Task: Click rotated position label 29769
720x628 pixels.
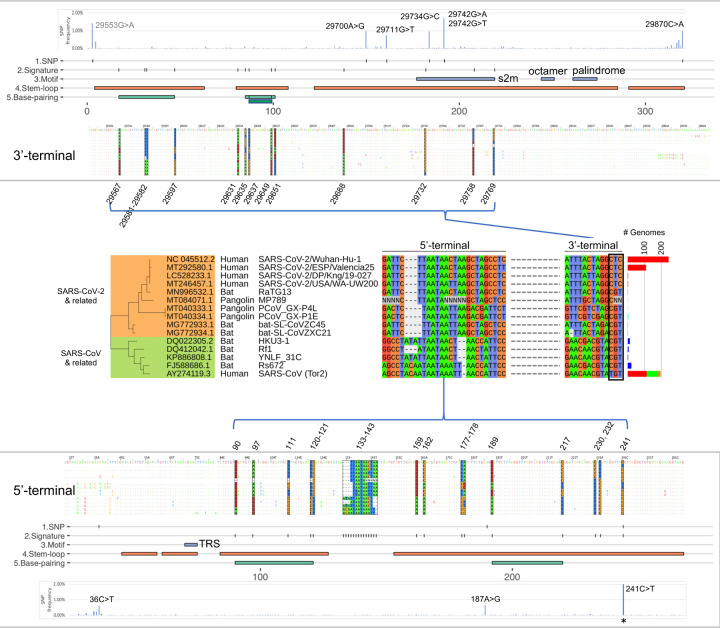Action: [488, 193]
